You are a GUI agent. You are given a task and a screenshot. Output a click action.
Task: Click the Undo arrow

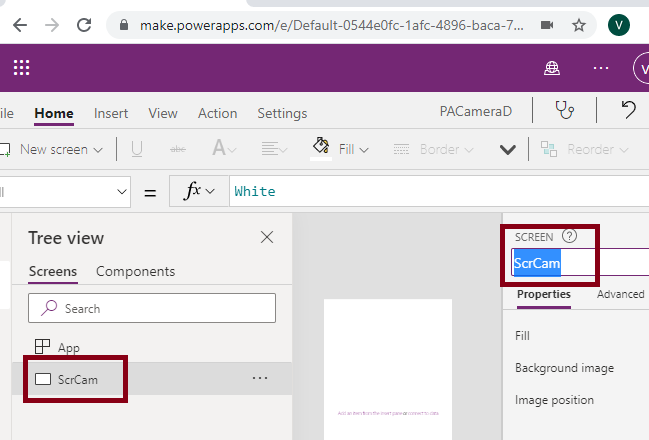[x=628, y=110]
